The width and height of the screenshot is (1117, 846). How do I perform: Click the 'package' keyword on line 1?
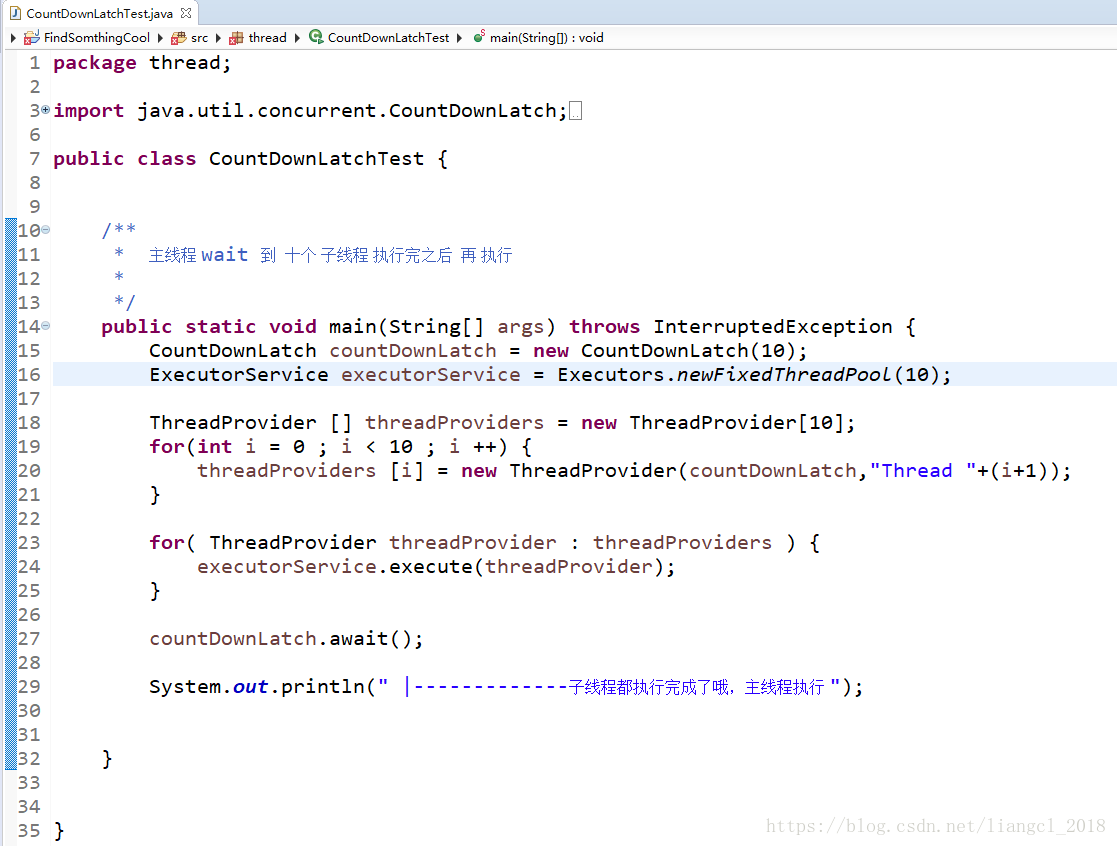[95, 63]
